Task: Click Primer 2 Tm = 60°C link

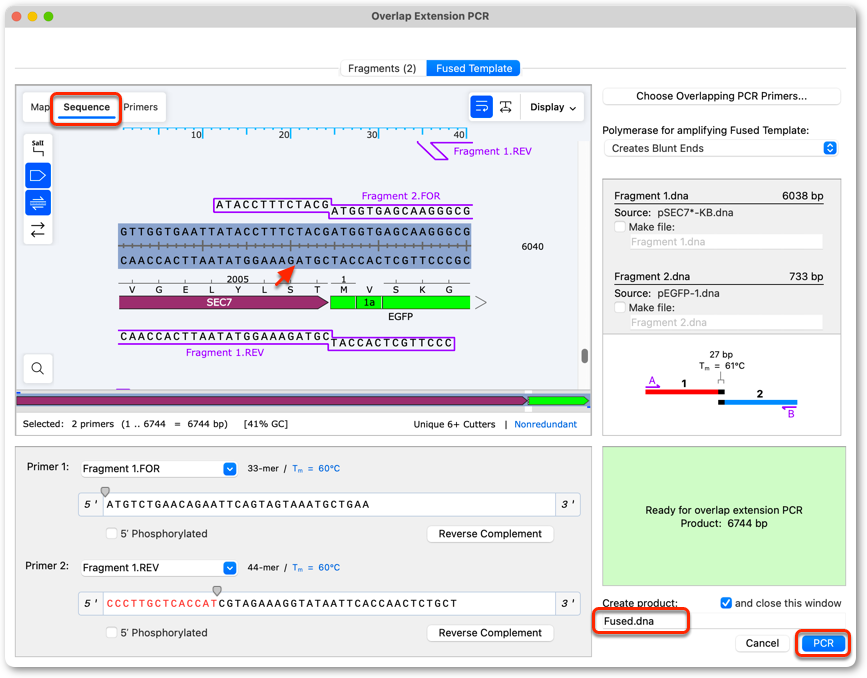Action: point(316,568)
